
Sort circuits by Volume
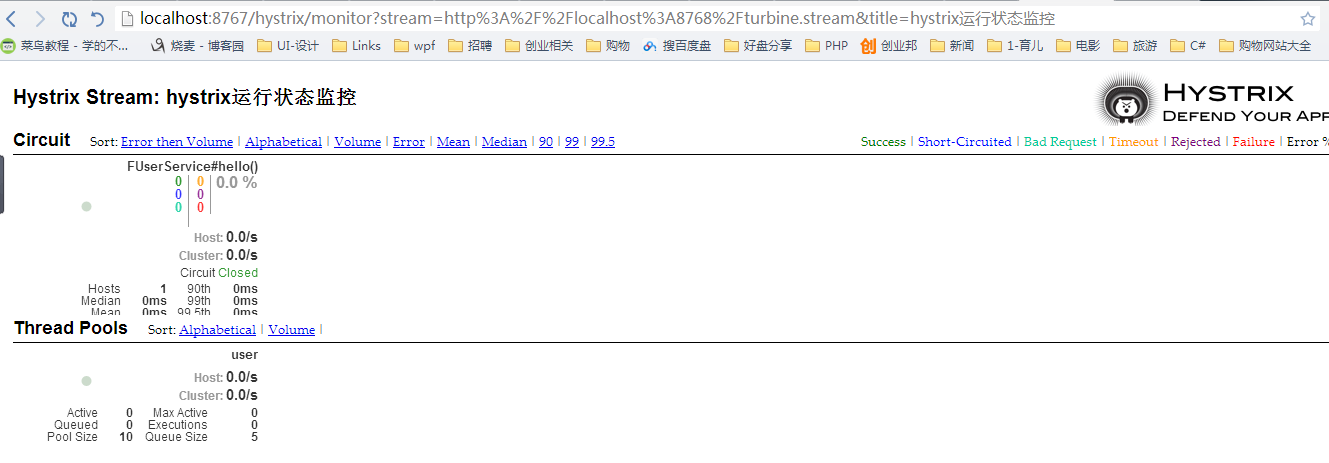[x=357, y=142]
